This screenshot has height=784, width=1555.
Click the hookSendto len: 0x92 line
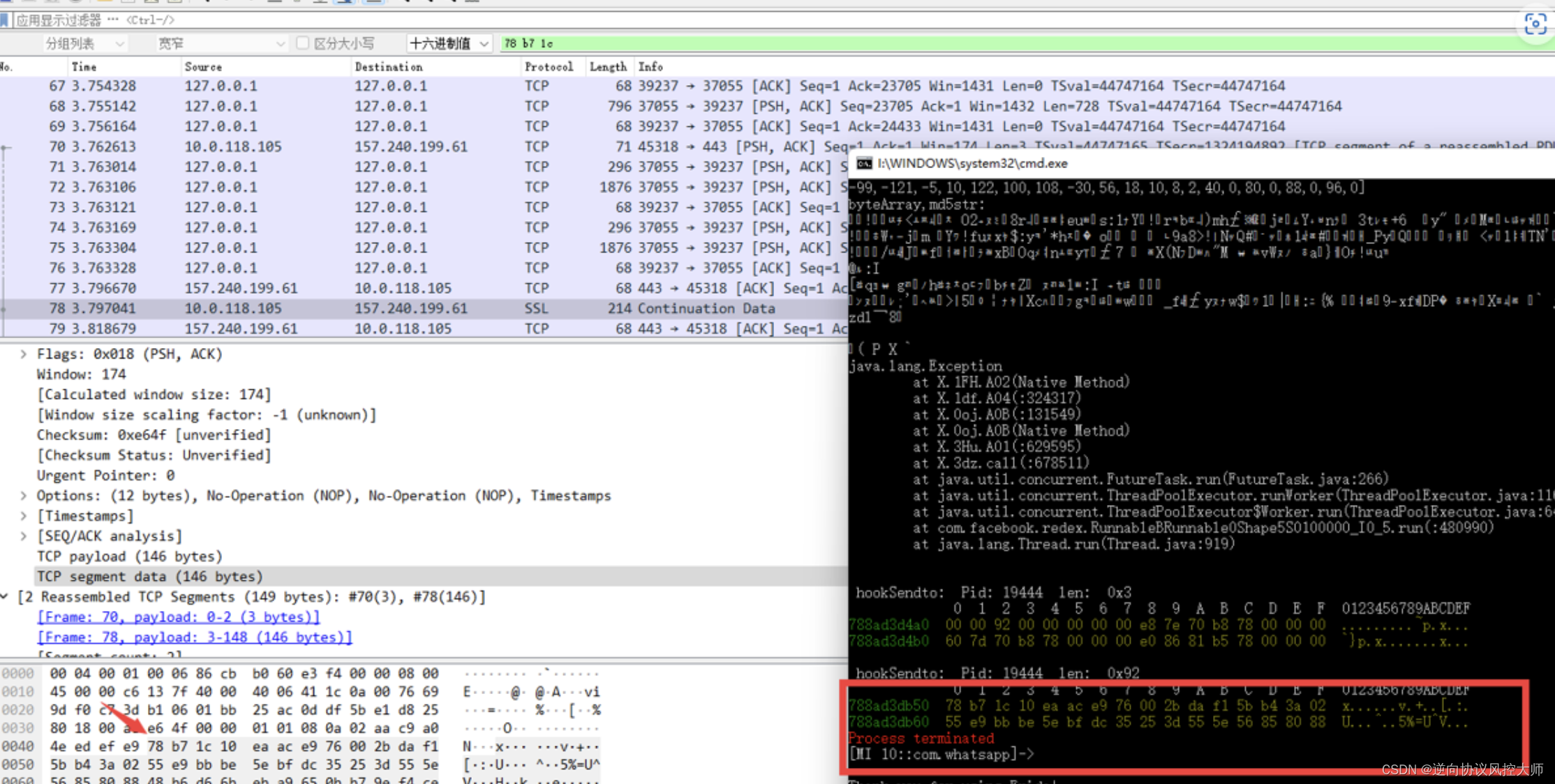pyautogui.click(x=997, y=674)
